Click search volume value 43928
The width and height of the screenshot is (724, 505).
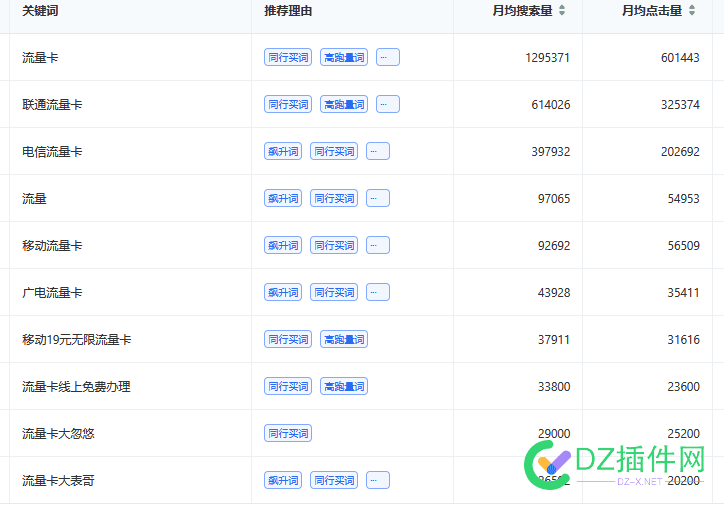[554, 293]
